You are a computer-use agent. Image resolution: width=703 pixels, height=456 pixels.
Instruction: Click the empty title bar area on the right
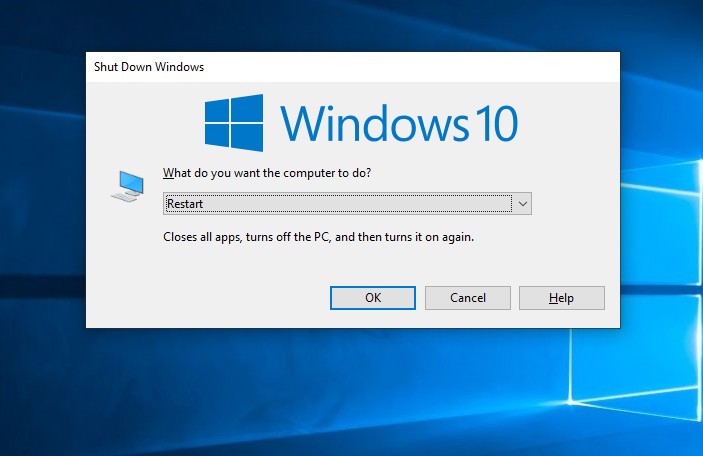coord(450,67)
